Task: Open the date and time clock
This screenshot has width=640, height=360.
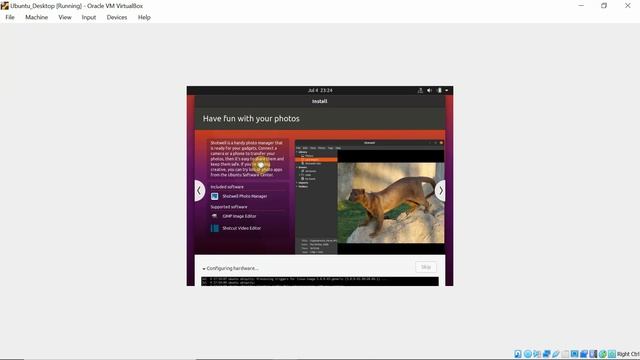Action: [x=320, y=90]
